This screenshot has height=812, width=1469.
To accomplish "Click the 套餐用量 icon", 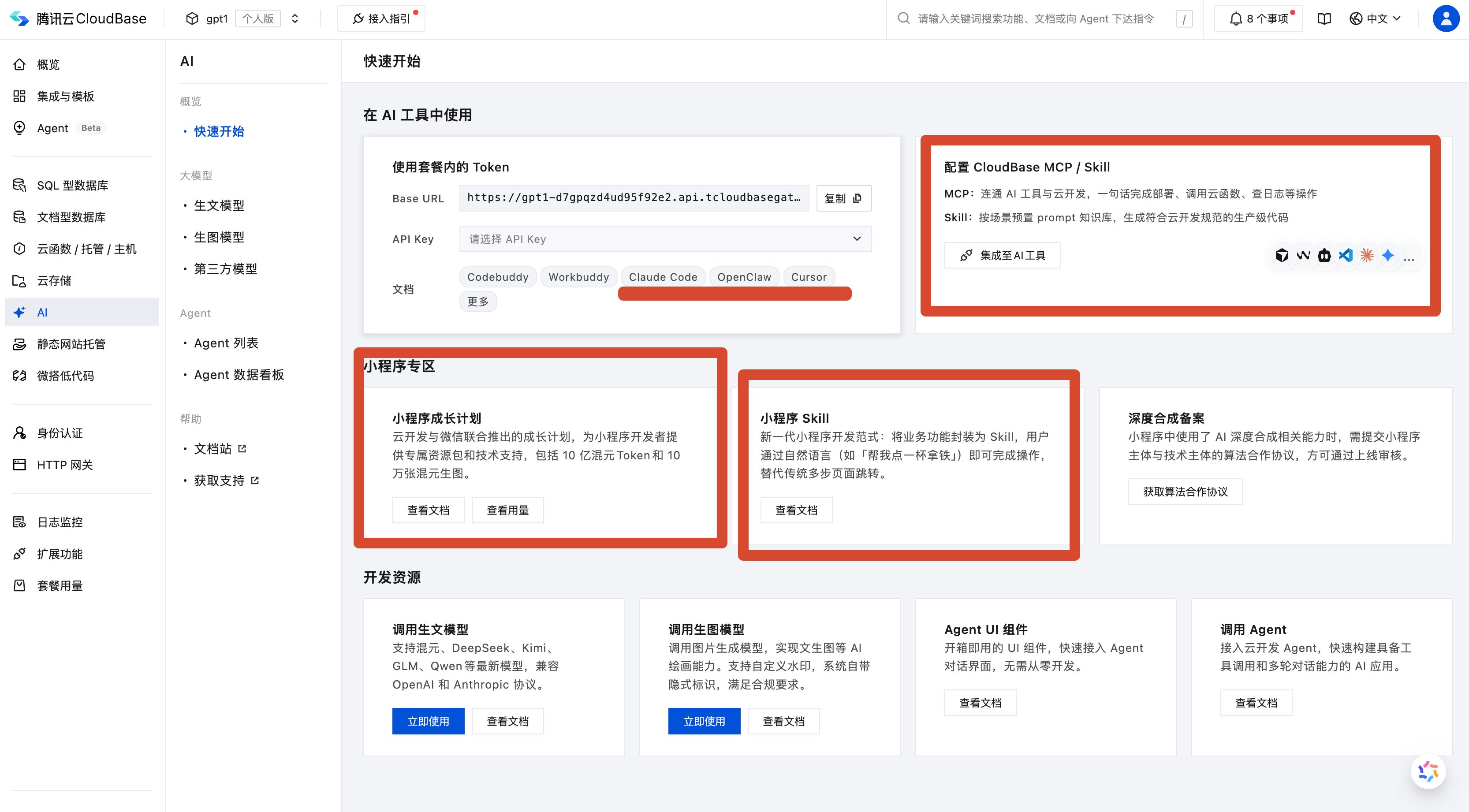I will click(x=19, y=585).
